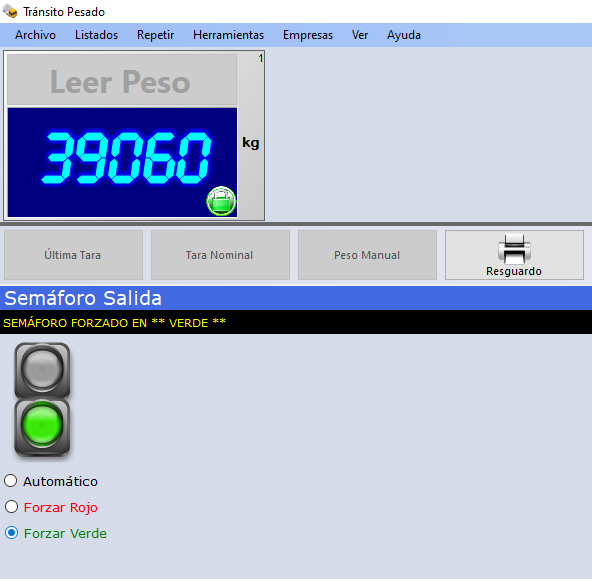Select the Forzar Rojo radio option
This screenshot has height=579, width=592.
pyautogui.click(x=11, y=507)
